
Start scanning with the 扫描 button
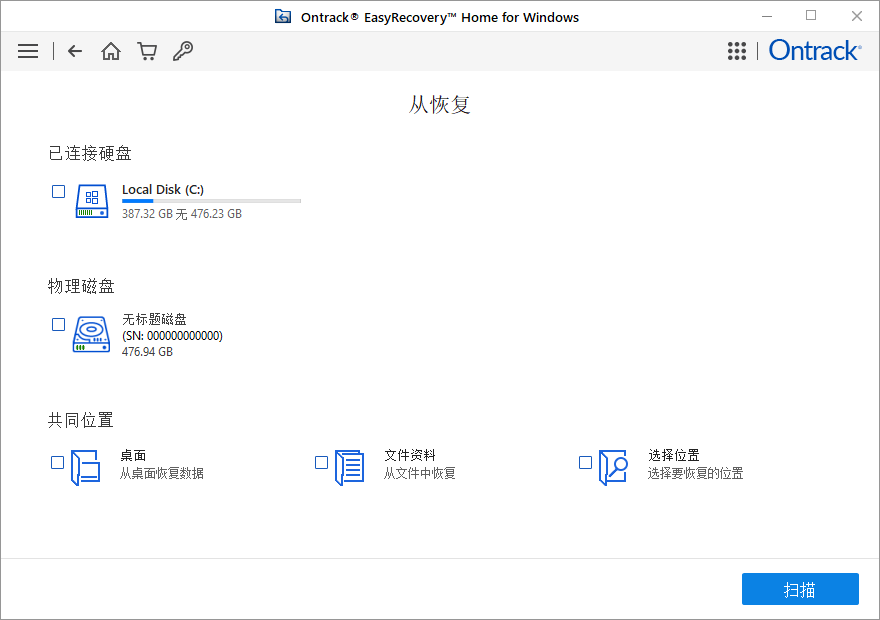coord(800,589)
